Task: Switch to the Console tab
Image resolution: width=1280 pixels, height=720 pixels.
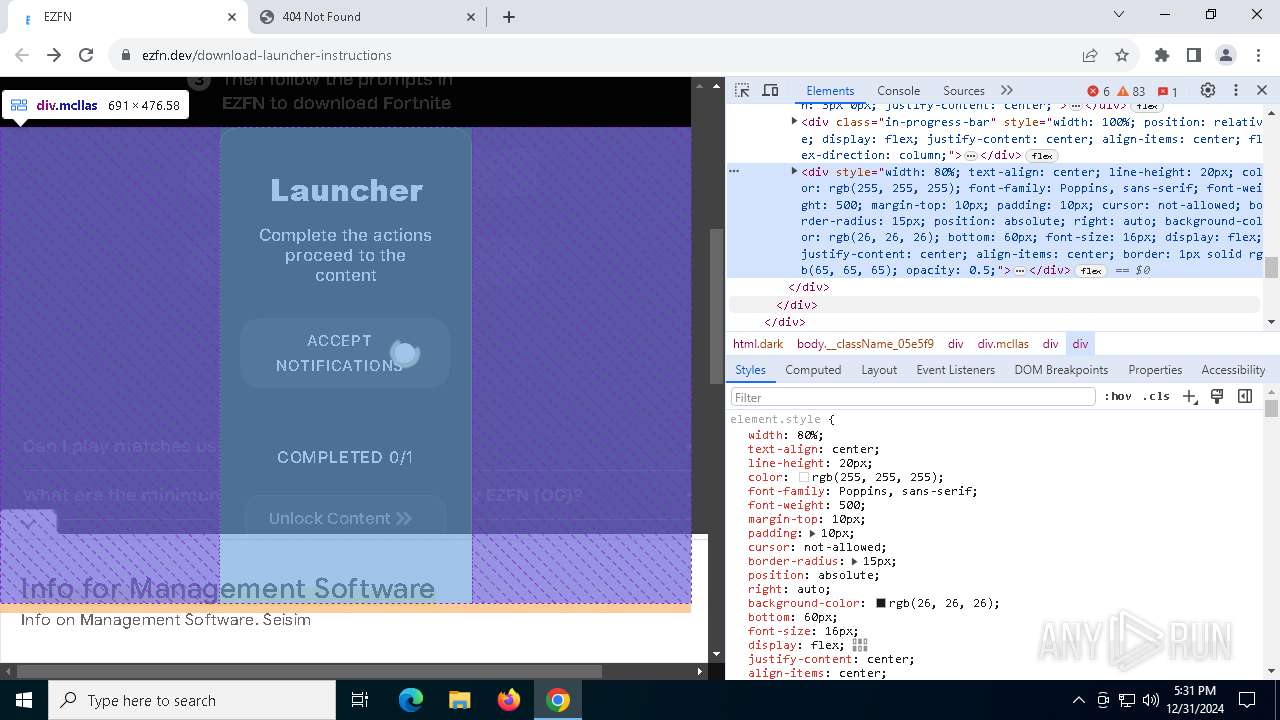Action: tap(898, 90)
